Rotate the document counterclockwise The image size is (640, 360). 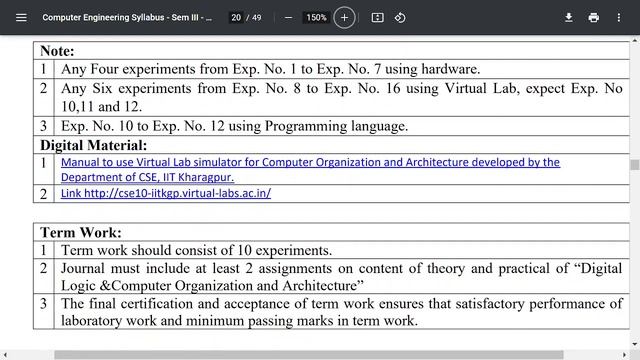[x=400, y=18]
